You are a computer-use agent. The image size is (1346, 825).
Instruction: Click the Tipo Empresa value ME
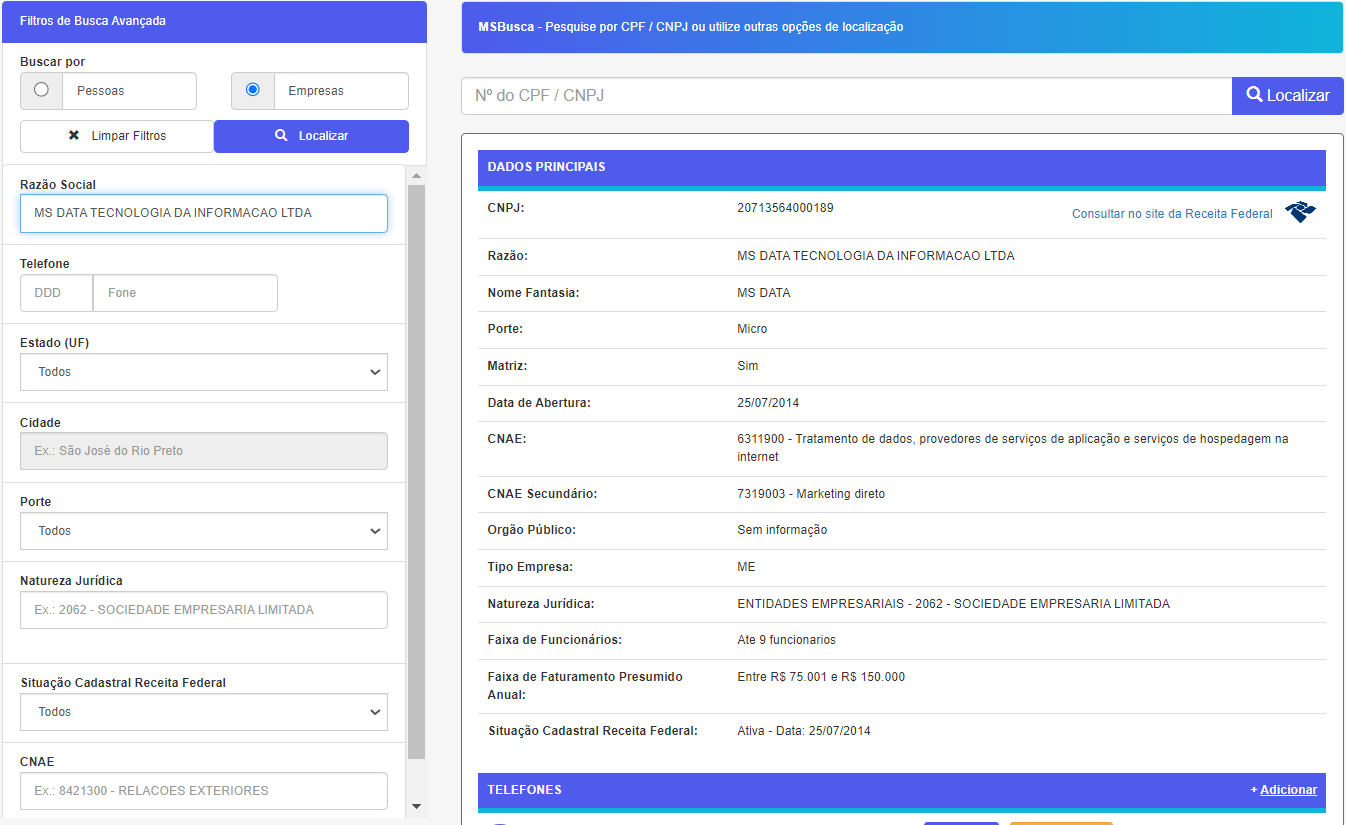746,567
